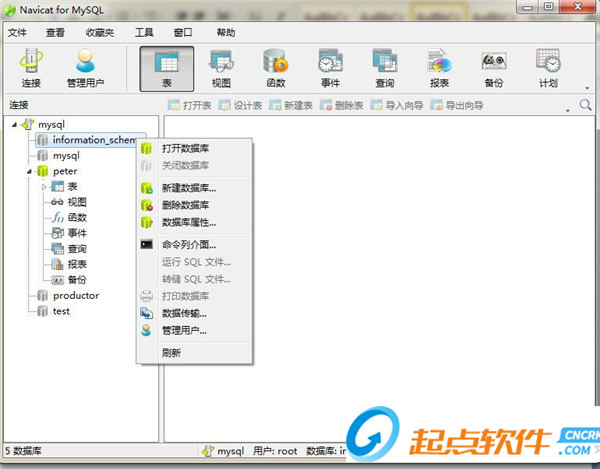Select the information_schema database
600x469 pixels.
pos(90,140)
